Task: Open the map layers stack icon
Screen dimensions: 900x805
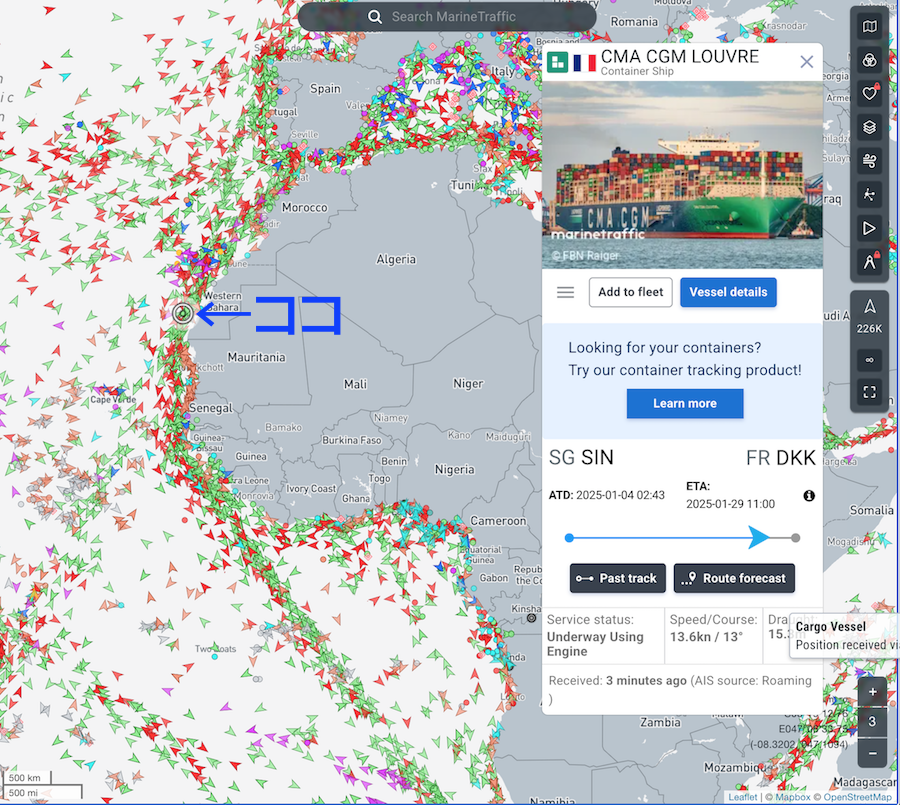Action: 870,127
